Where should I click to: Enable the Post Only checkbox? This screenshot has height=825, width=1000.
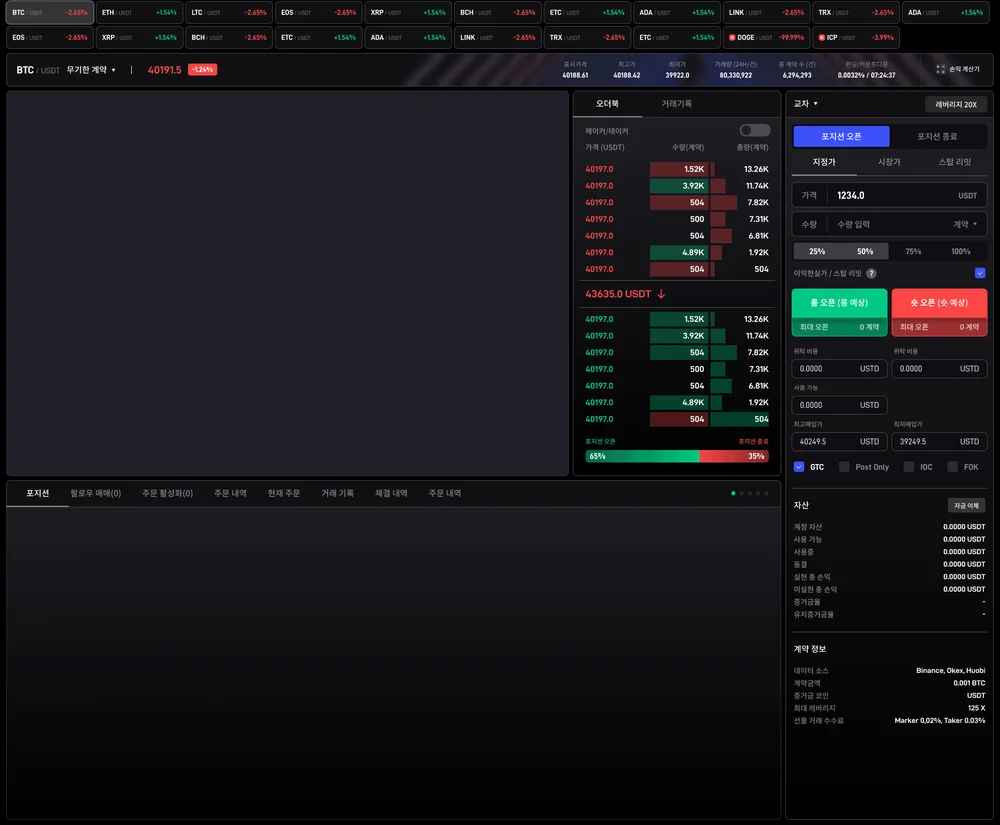[x=844, y=467]
